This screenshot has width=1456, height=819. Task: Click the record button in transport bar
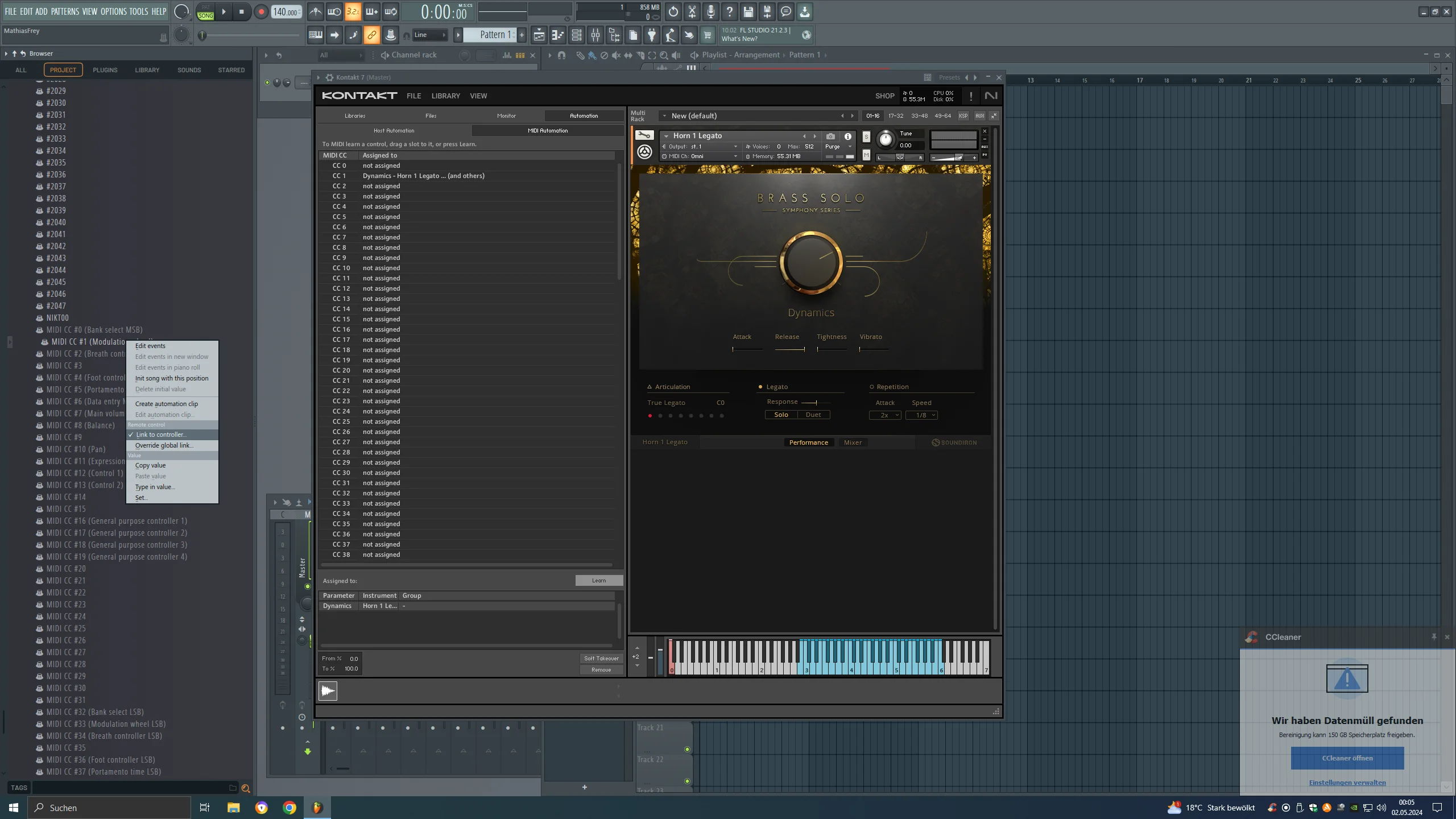[x=260, y=12]
